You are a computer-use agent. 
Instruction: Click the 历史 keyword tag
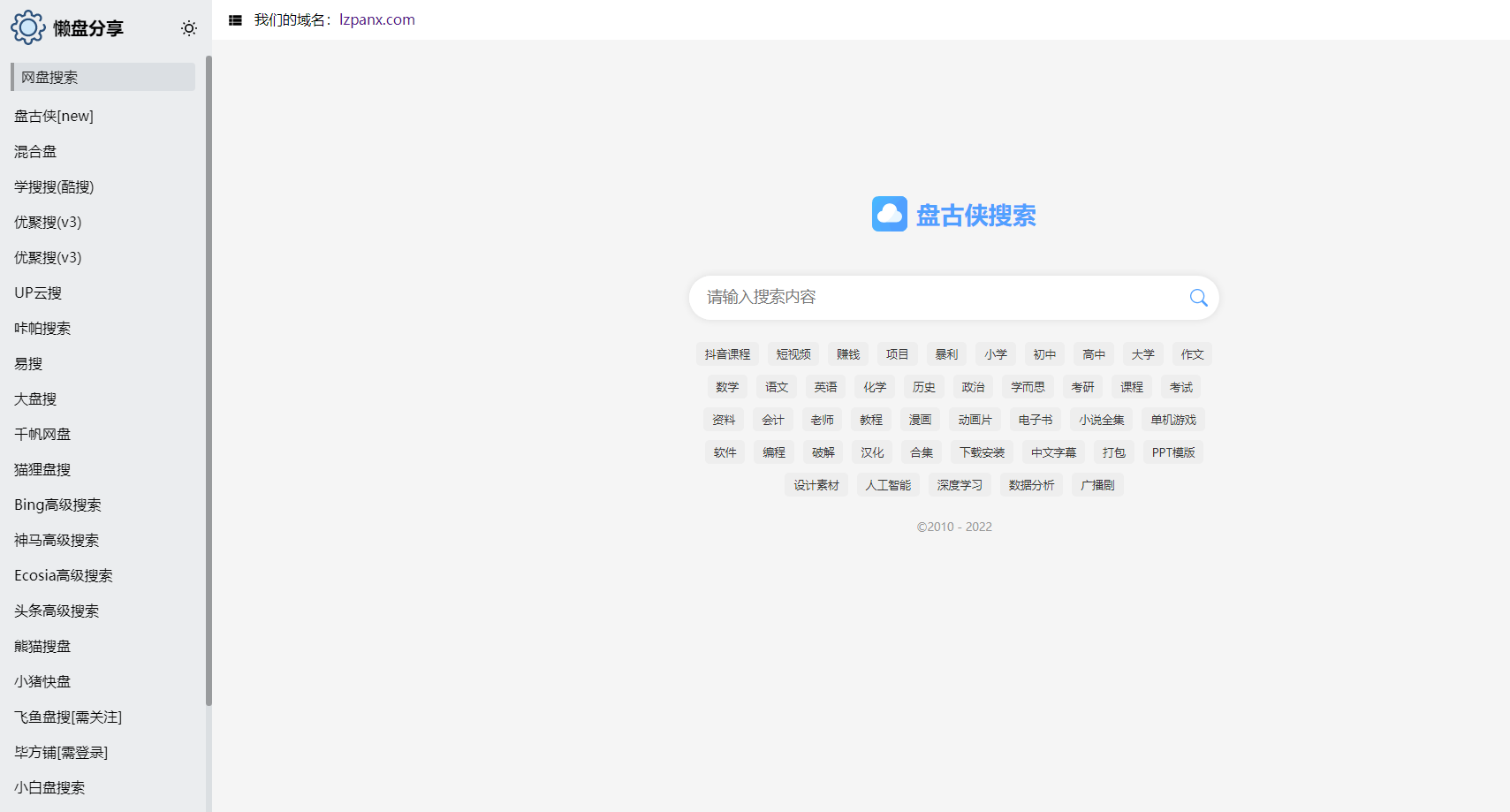pos(924,387)
